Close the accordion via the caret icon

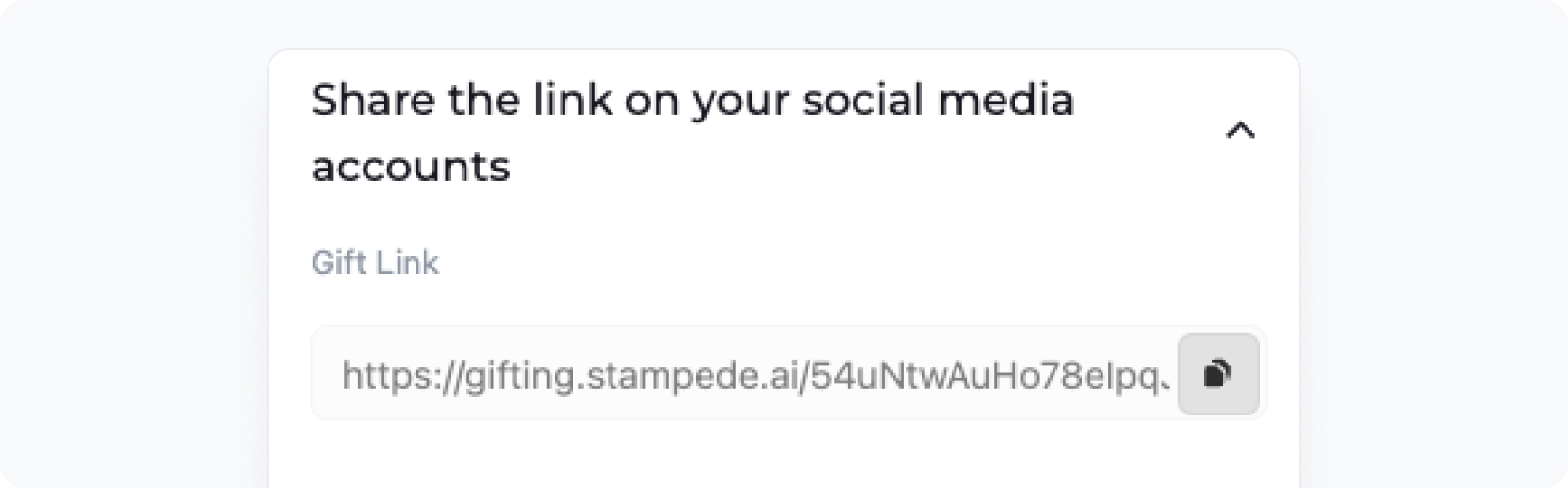[x=1241, y=130]
